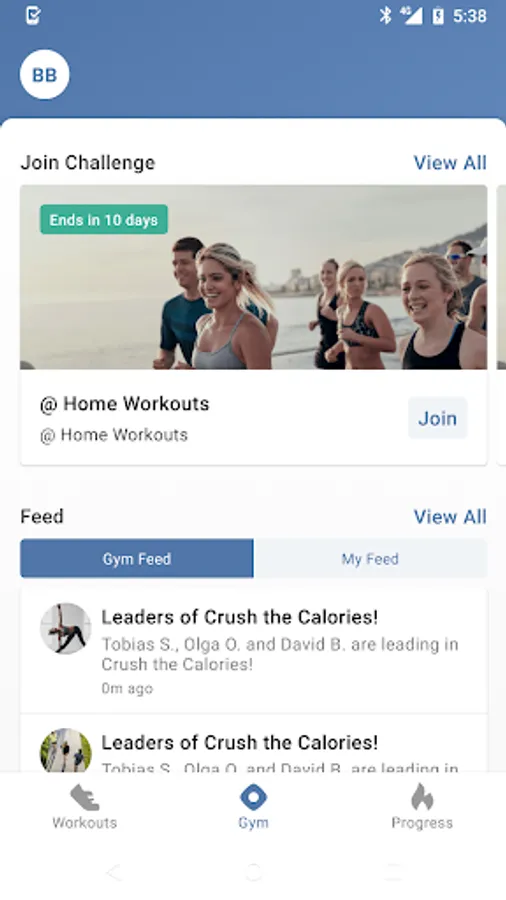The height and width of the screenshot is (900, 506).
Task: Tap the Gym icon in bottom bar
Action: click(x=253, y=797)
